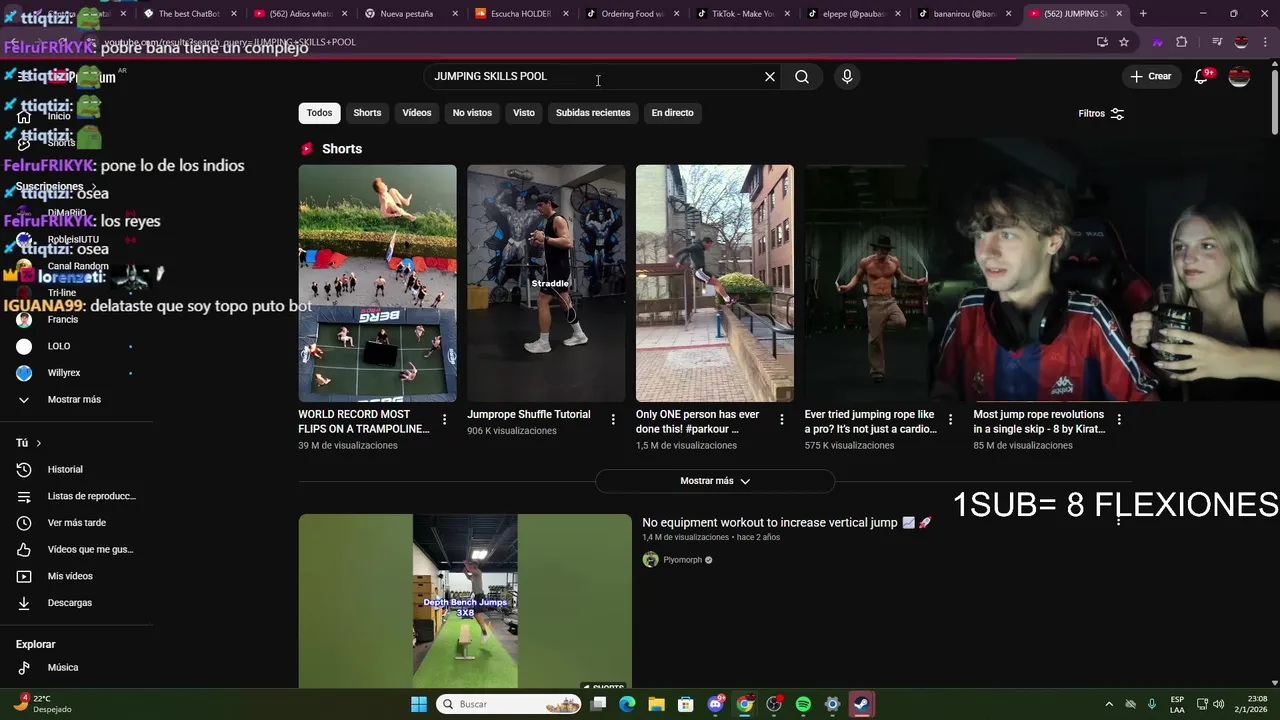Show hidden system tray icons chevron
Viewport: 1280px width, 720px height.
(x=1109, y=704)
